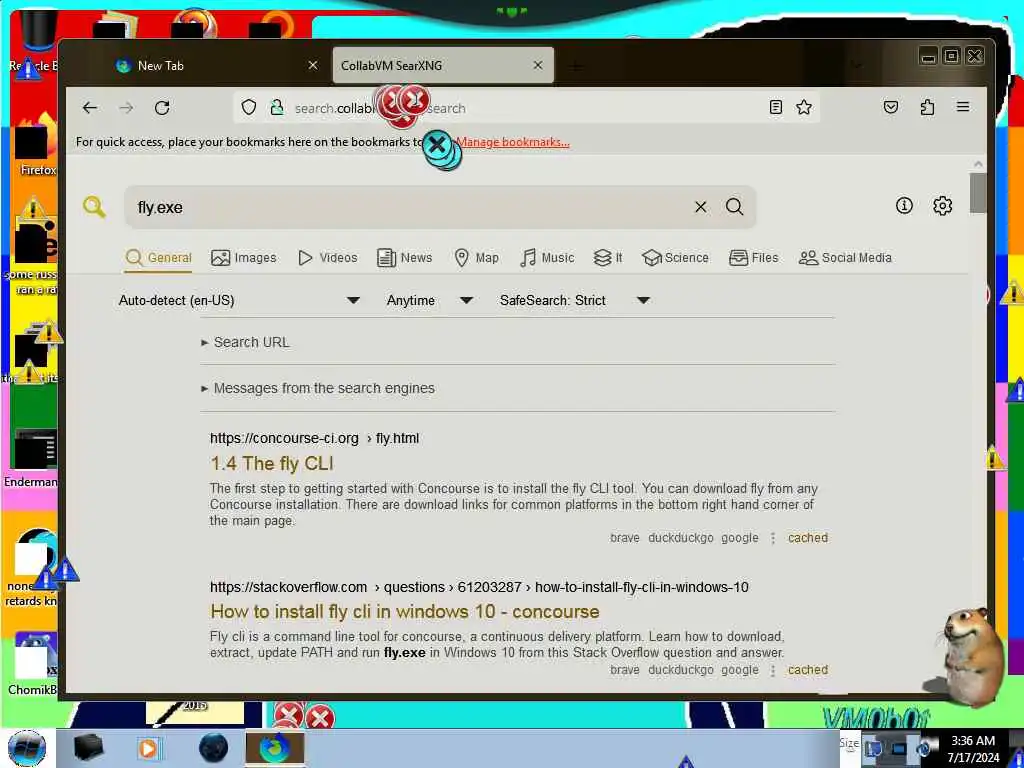Image resolution: width=1024 pixels, height=768 pixels.
Task: Click the SearXNG logo magnifier icon
Action: click(95, 207)
